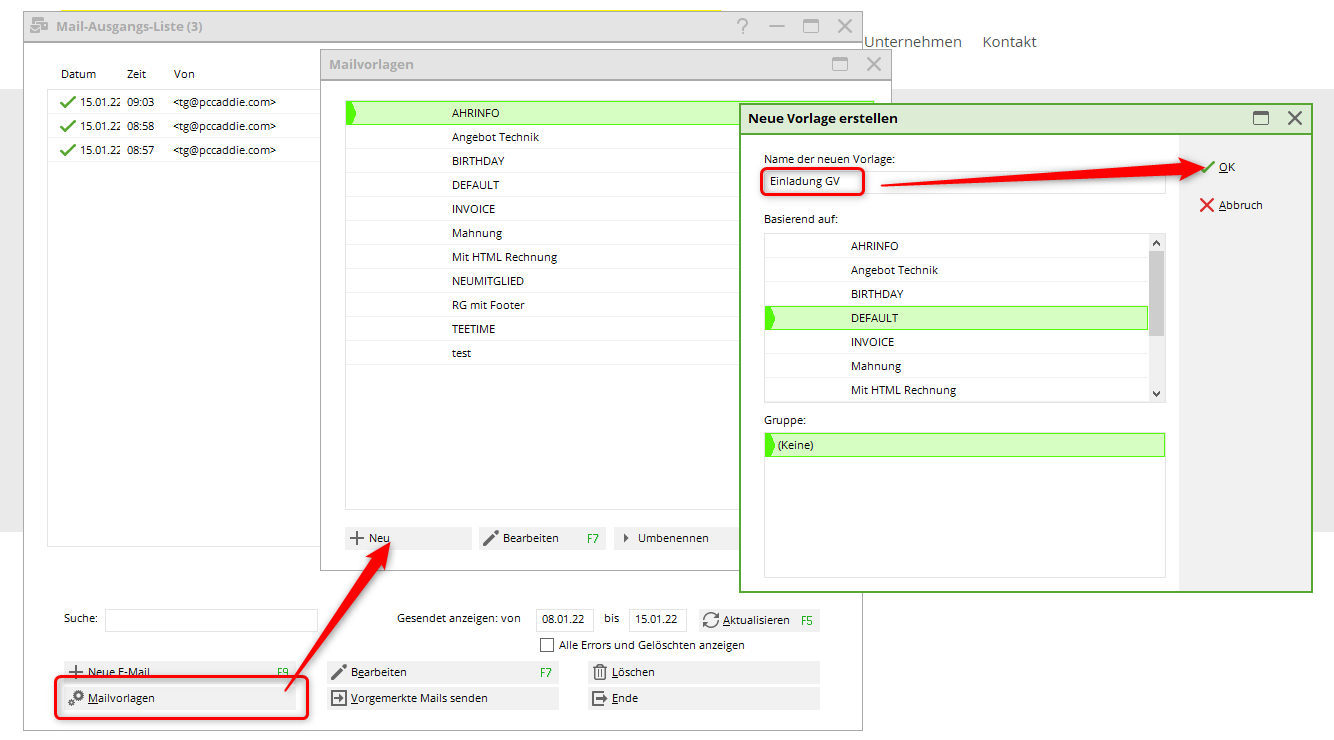Maximize the Mailvorlagen window

pyautogui.click(x=840, y=64)
